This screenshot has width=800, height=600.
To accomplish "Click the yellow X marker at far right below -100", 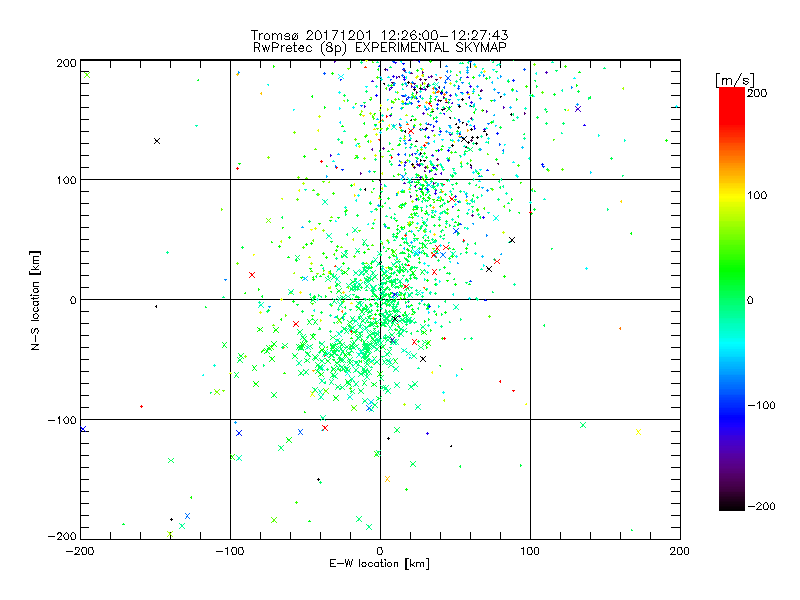I will point(638,432).
